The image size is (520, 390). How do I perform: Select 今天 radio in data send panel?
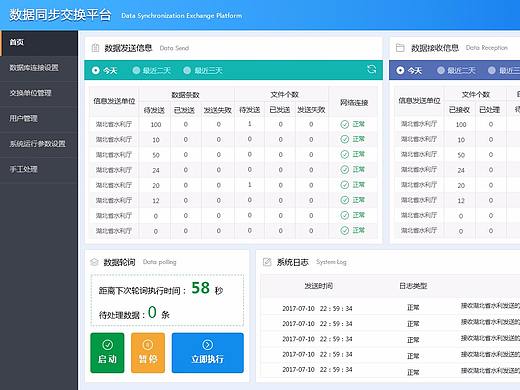96,70
